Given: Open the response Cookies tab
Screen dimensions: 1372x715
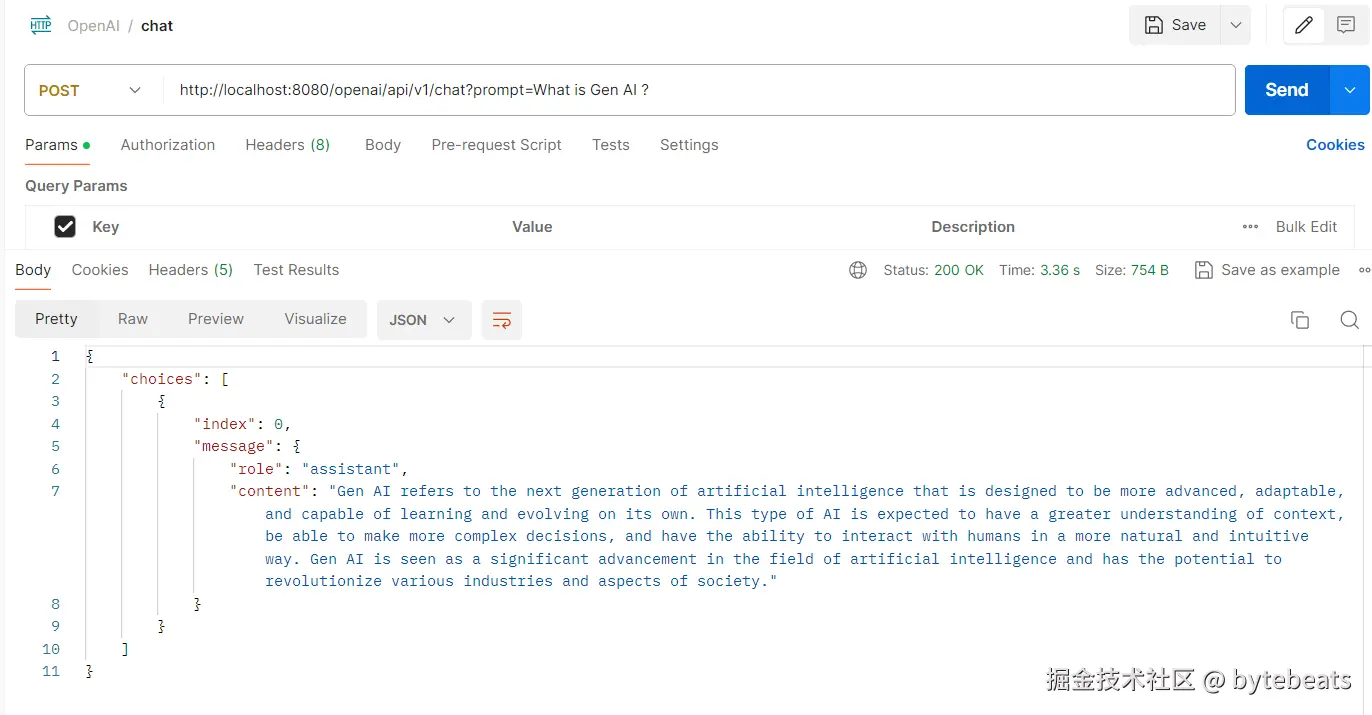Looking at the screenshot, I should pyautogui.click(x=100, y=270).
